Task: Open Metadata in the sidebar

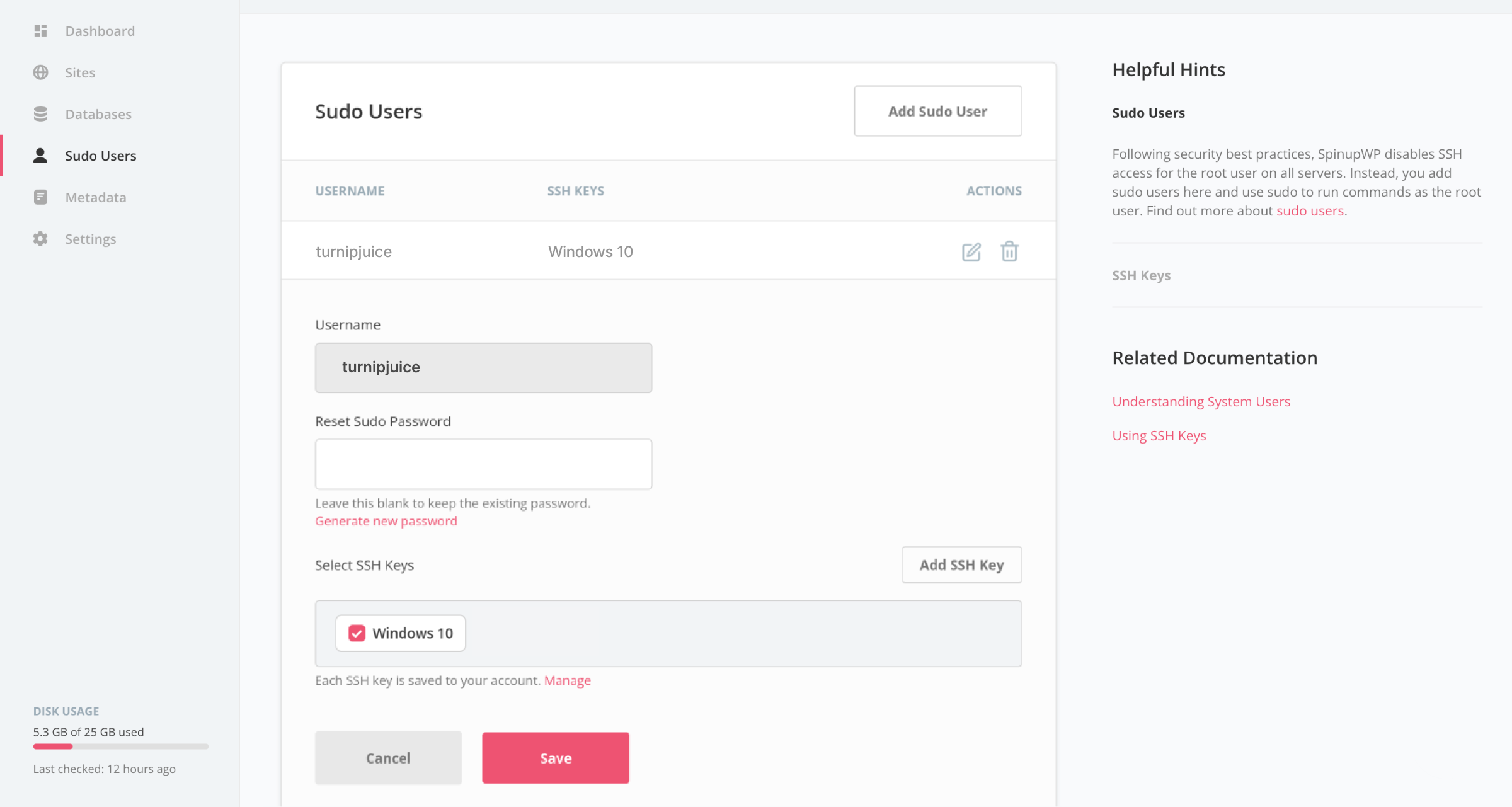Action: [96, 197]
